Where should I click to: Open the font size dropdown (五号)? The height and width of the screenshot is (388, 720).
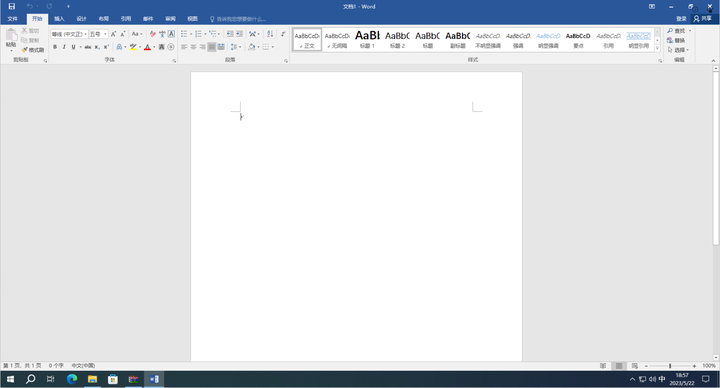pos(105,34)
